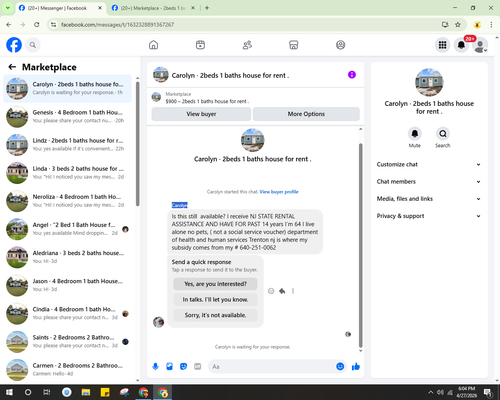Mute the conversation using the bell icon
The width and height of the screenshot is (500, 400).
click(415, 134)
